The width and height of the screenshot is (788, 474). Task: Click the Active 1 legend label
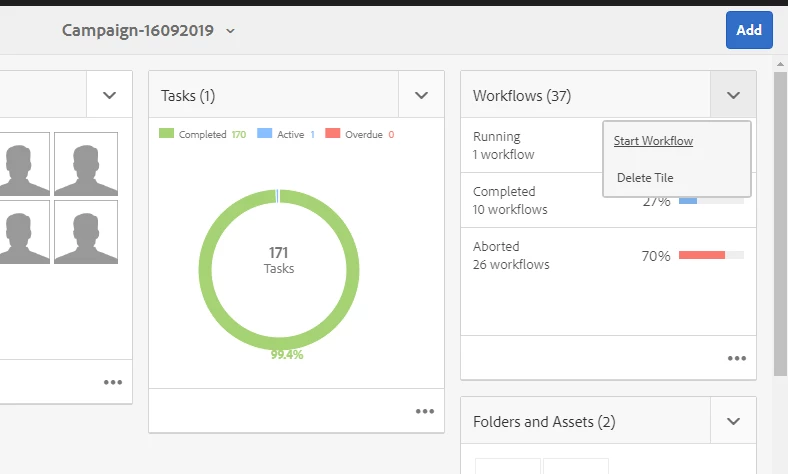[296, 135]
